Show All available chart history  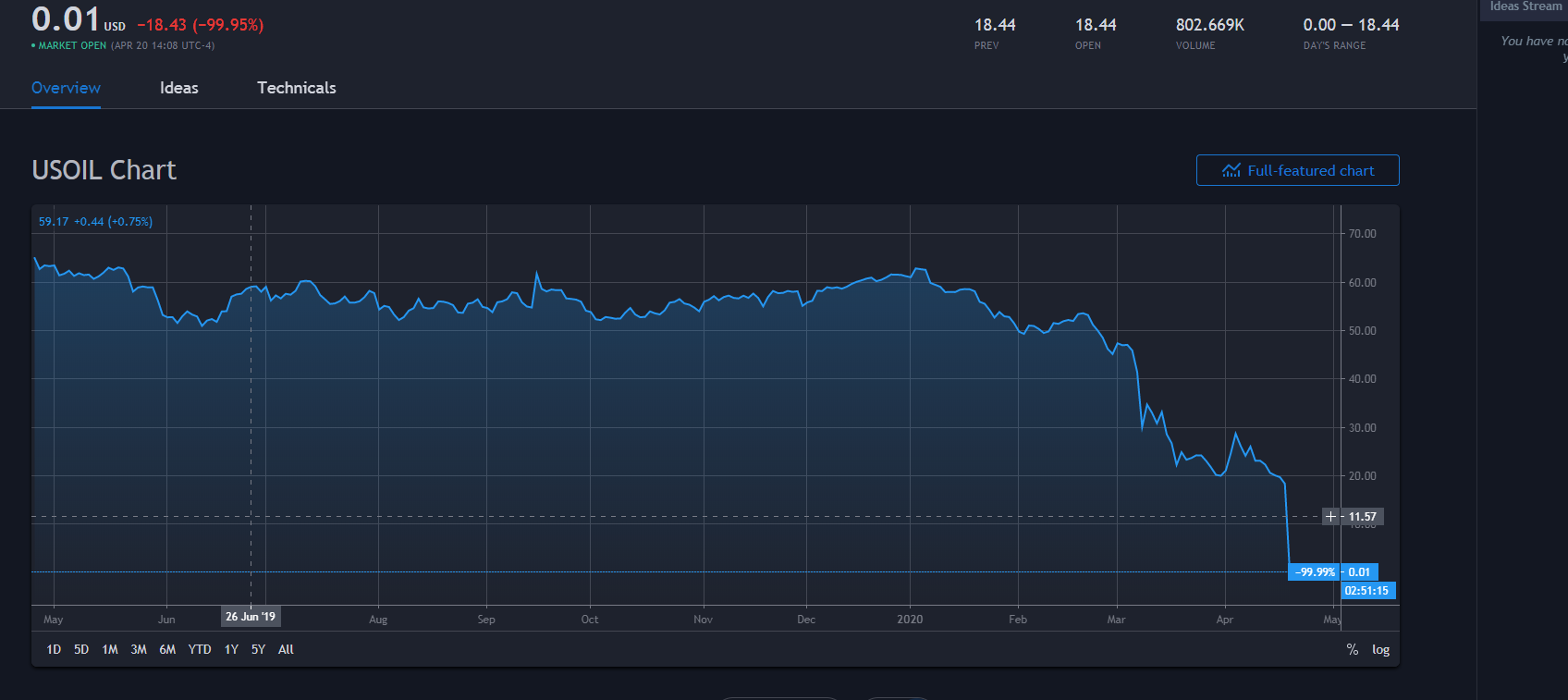point(286,650)
